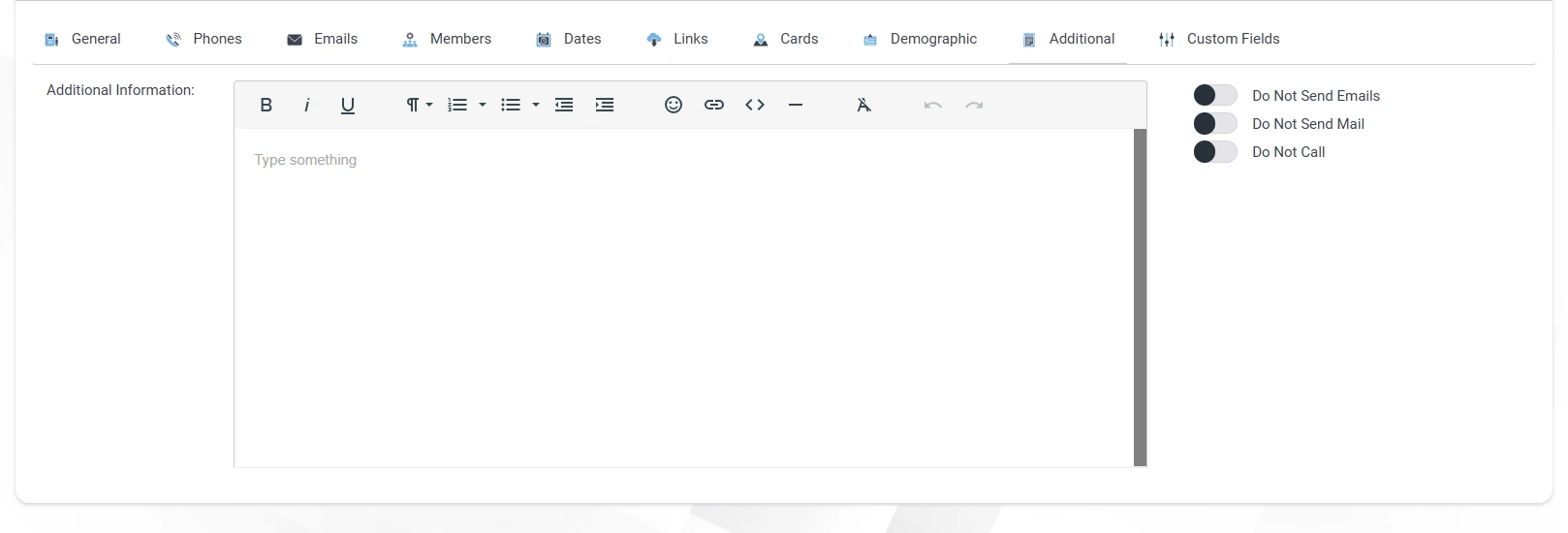Viewport: 1568px width, 533px height.
Task: Open the Phones tab
Action: pos(204,39)
